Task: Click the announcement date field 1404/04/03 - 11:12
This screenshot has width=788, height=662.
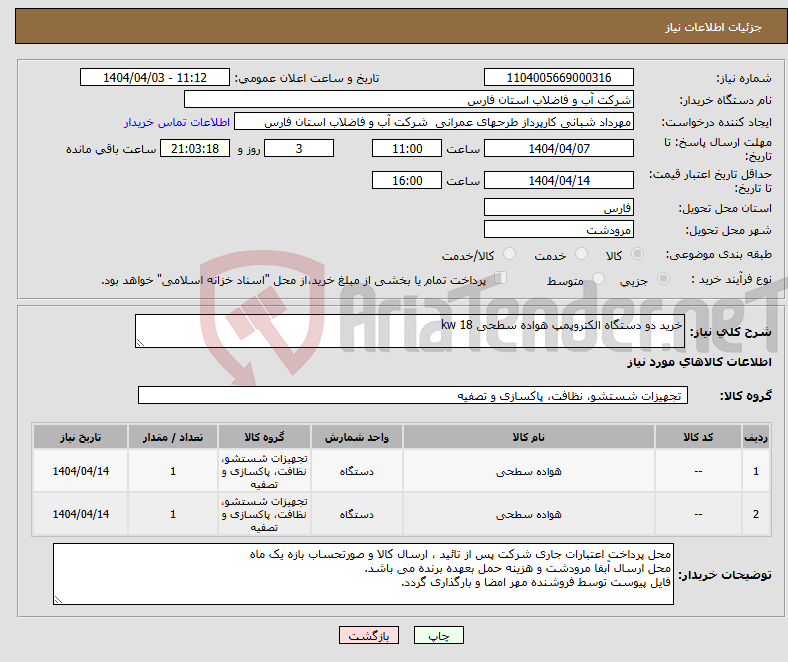Action: click(x=155, y=77)
